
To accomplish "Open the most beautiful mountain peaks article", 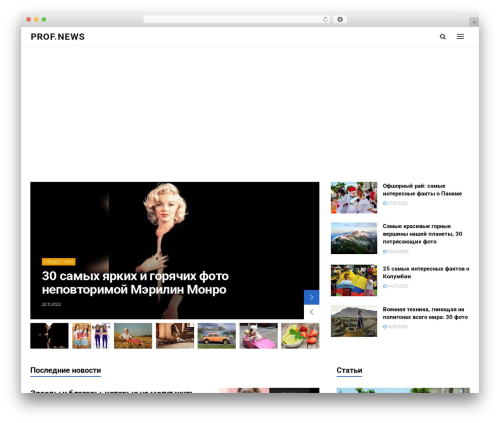I will [422, 234].
